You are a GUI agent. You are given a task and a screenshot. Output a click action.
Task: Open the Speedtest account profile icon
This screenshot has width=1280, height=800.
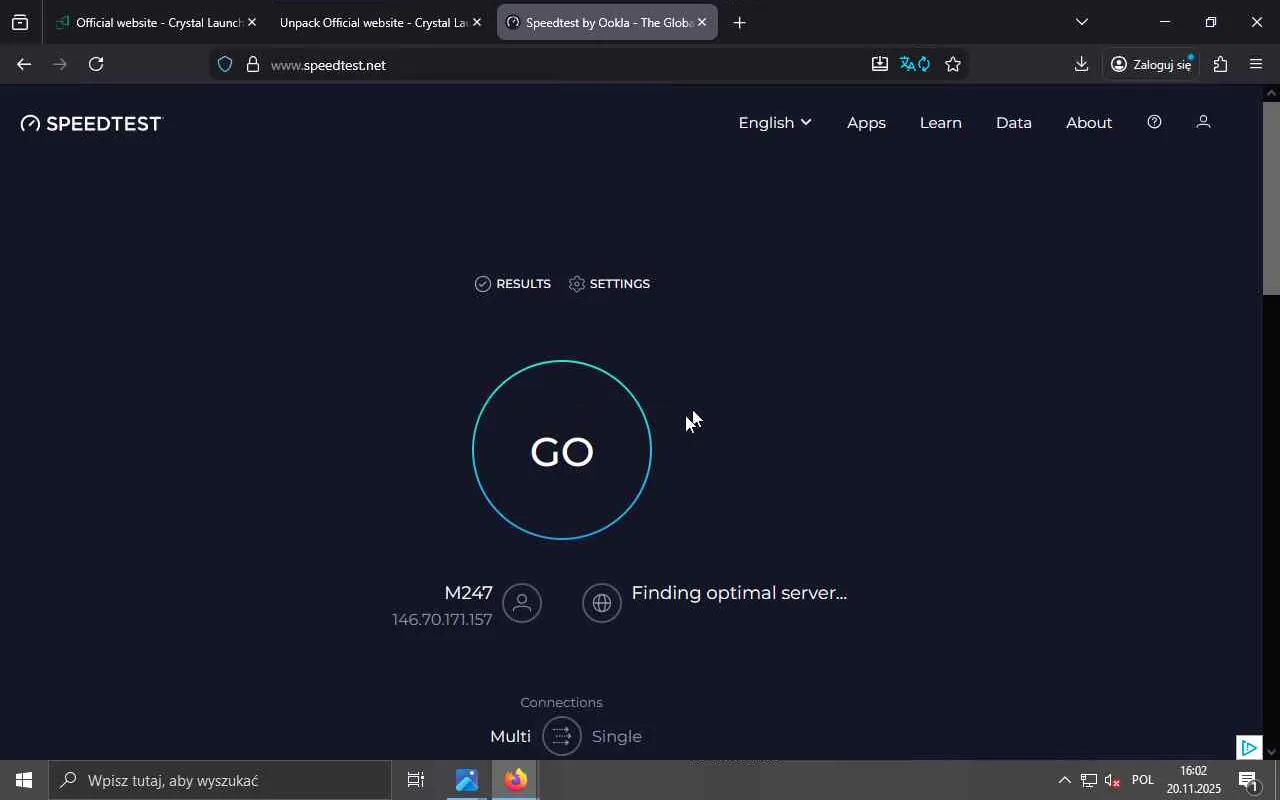pyautogui.click(x=1204, y=122)
